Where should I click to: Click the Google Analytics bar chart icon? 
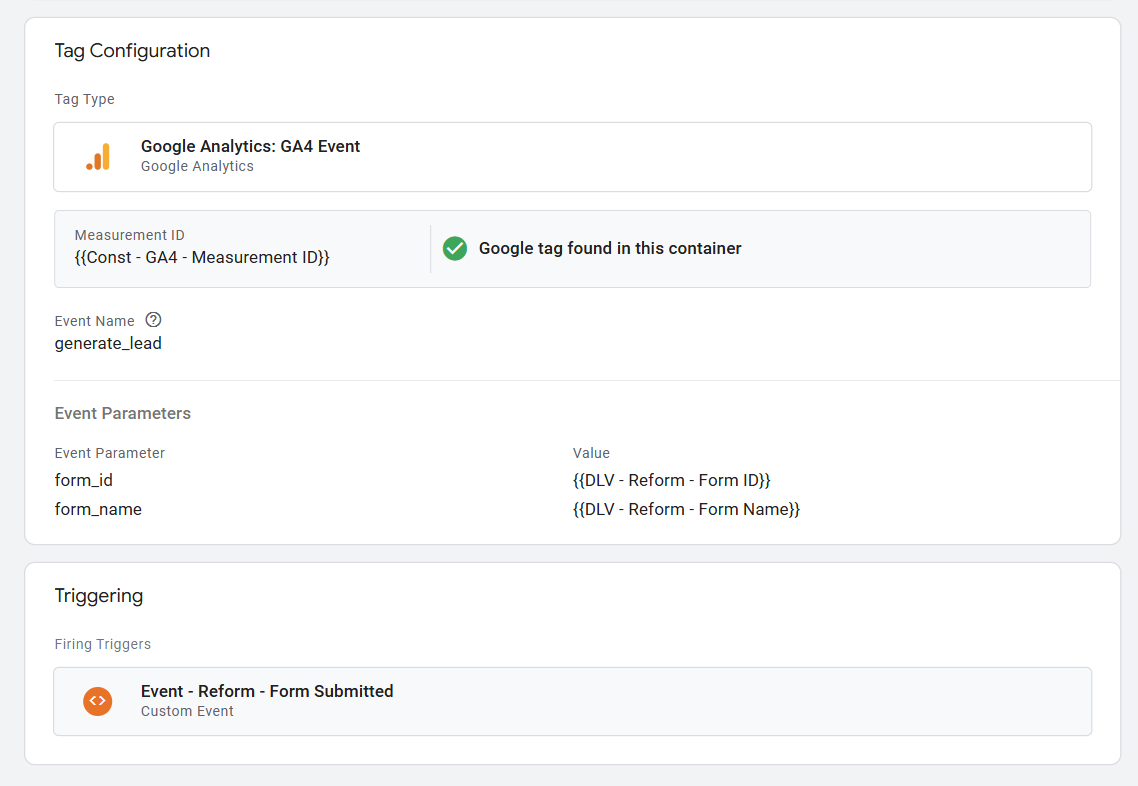98,157
